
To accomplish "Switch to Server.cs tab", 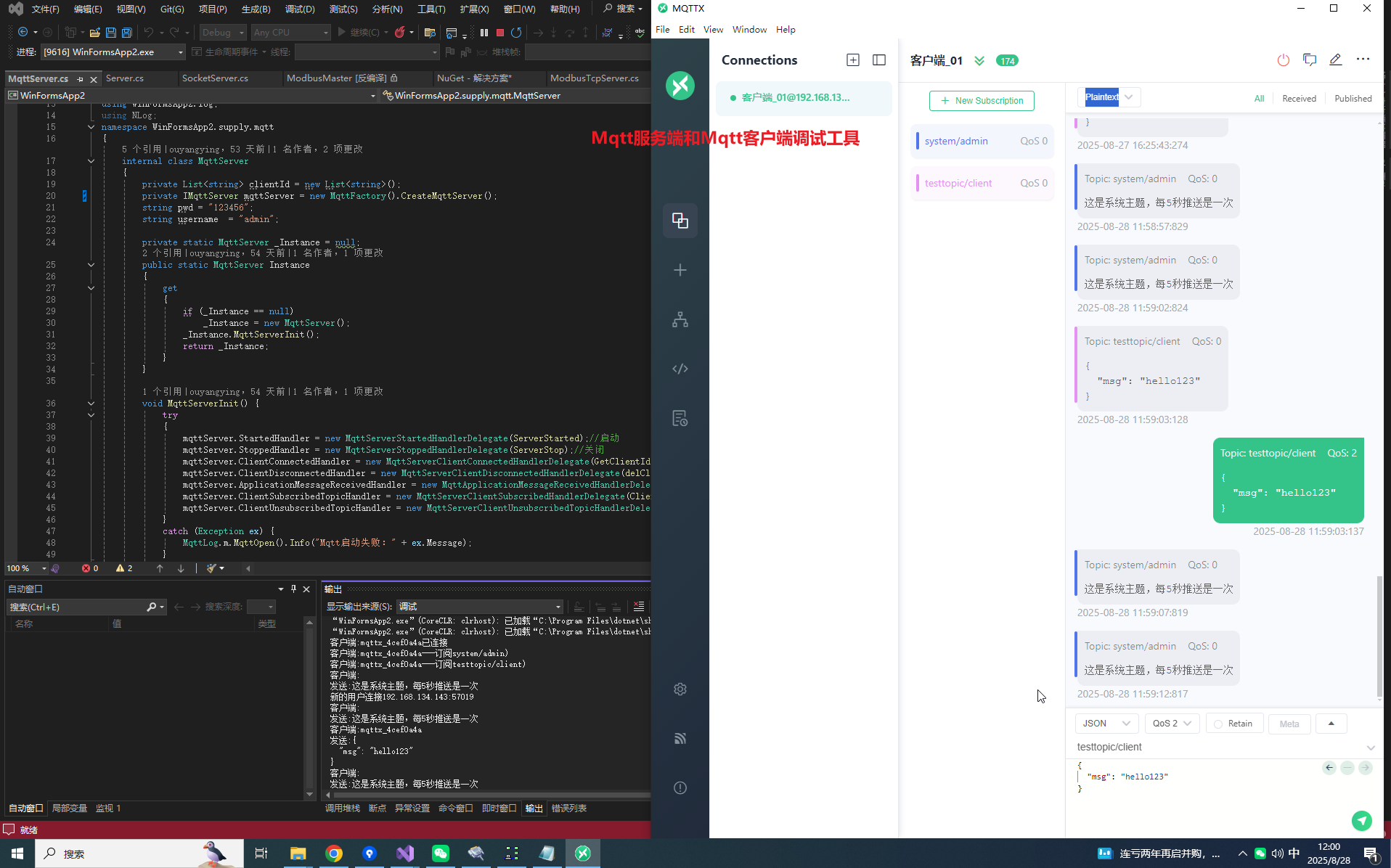I will (x=125, y=78).
